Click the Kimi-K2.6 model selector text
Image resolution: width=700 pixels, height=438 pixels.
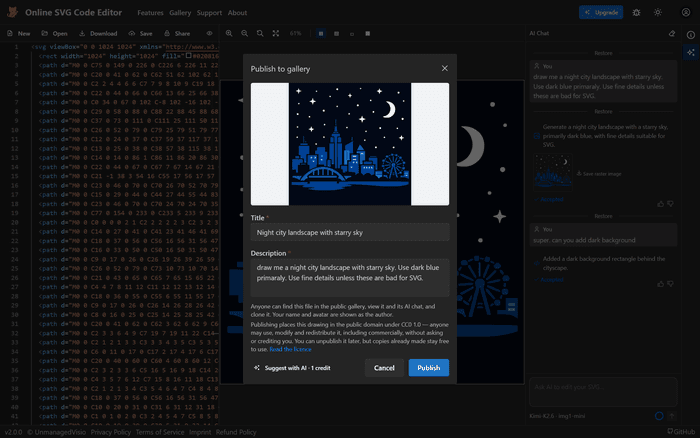pyautogui.click(x=557, y=416)
